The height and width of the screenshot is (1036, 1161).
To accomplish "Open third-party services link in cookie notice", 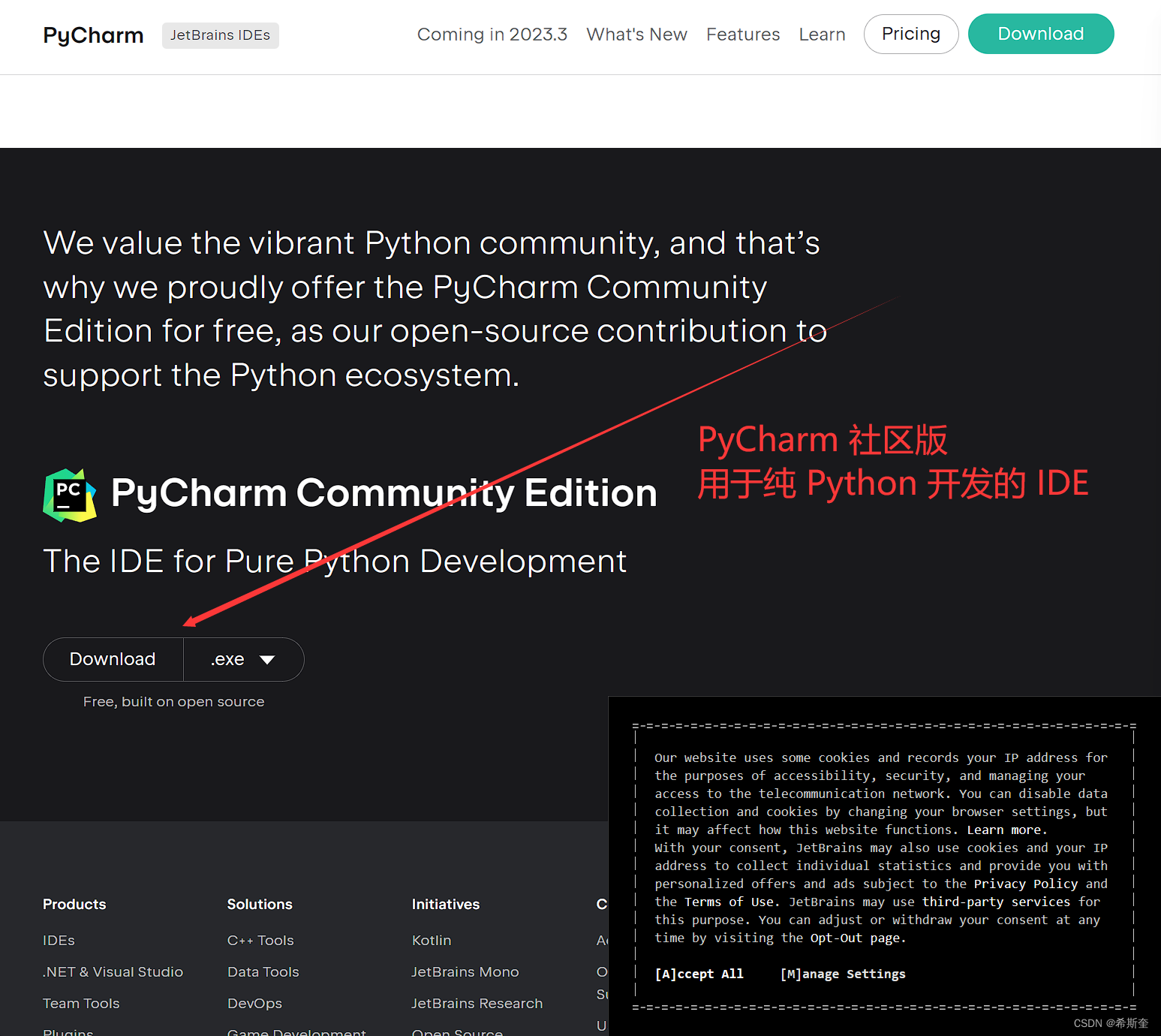I will pyautogui.click(x=996, y=902).
